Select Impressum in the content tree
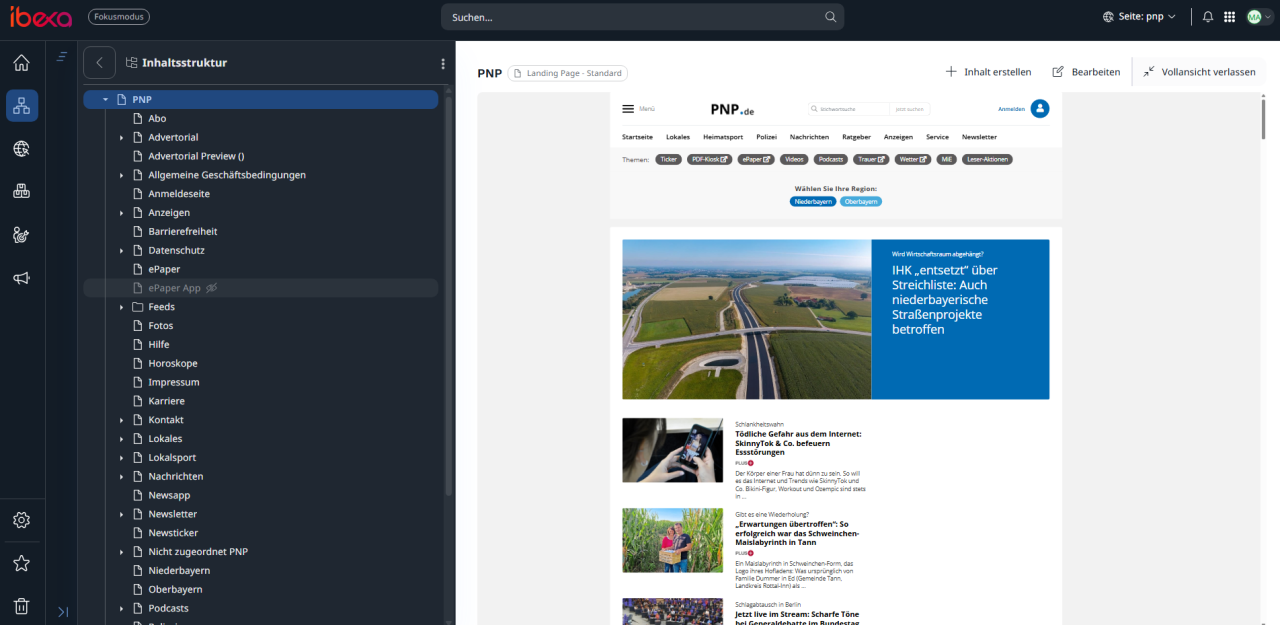This screenshot has height=625, width=1280. 173,382
